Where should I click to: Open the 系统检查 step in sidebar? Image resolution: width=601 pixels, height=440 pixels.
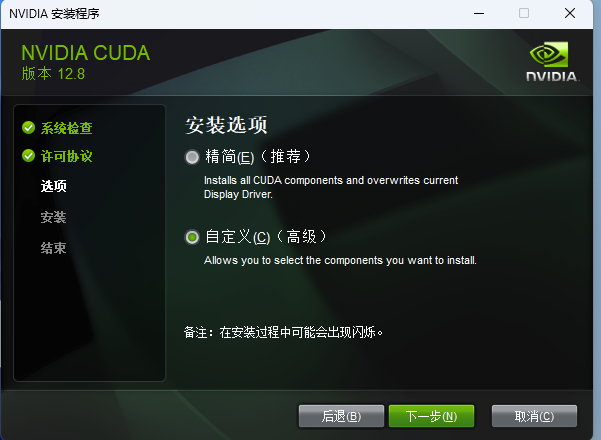pos(66,128)
